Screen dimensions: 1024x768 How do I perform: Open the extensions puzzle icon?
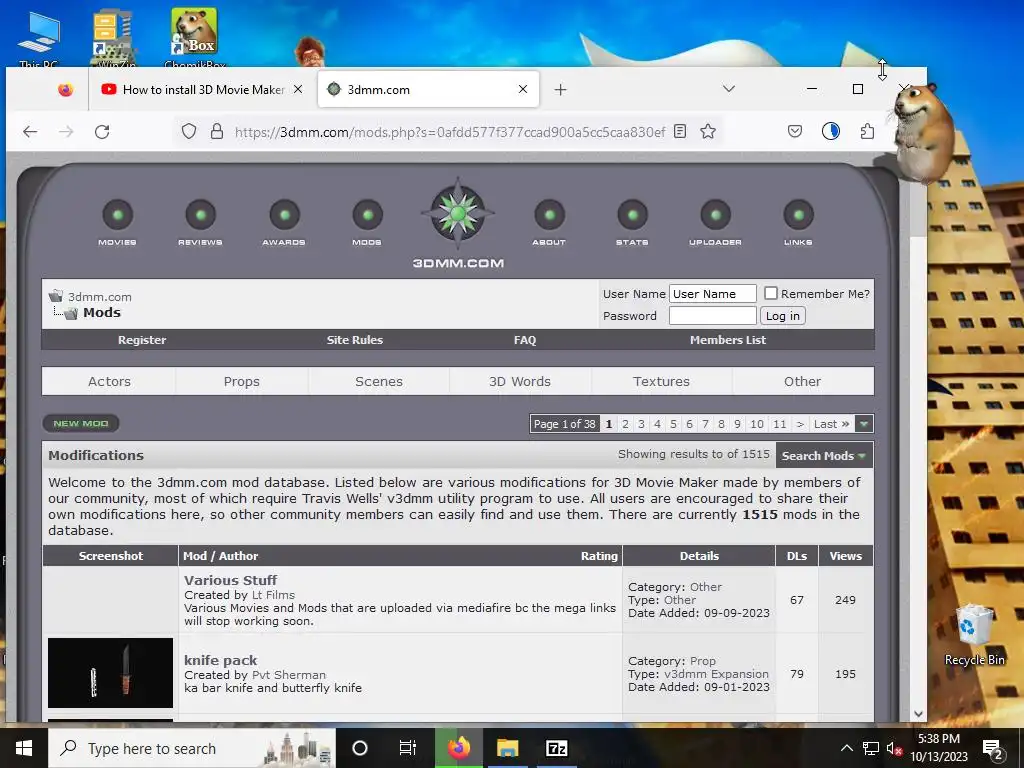point(867,132)
